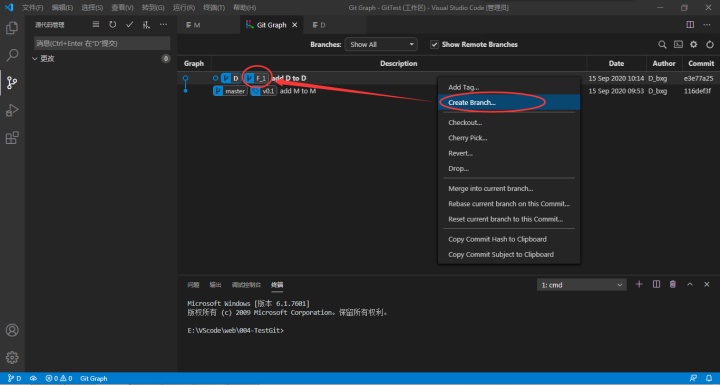Select Drop in context menu
This screenshot has width=720, height=385.
point(509,169)
